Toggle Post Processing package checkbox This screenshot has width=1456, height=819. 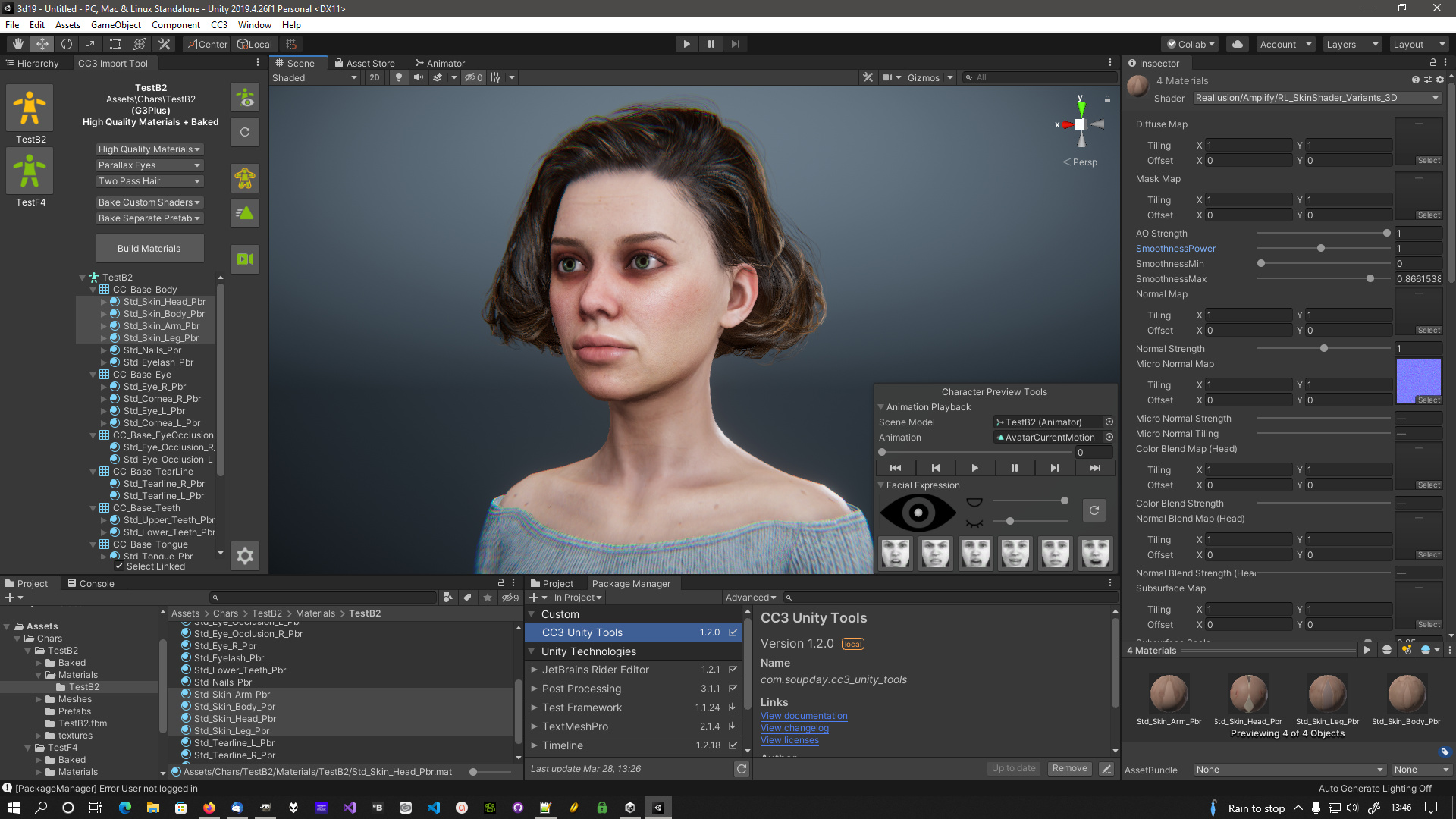[x=733, y=689]
